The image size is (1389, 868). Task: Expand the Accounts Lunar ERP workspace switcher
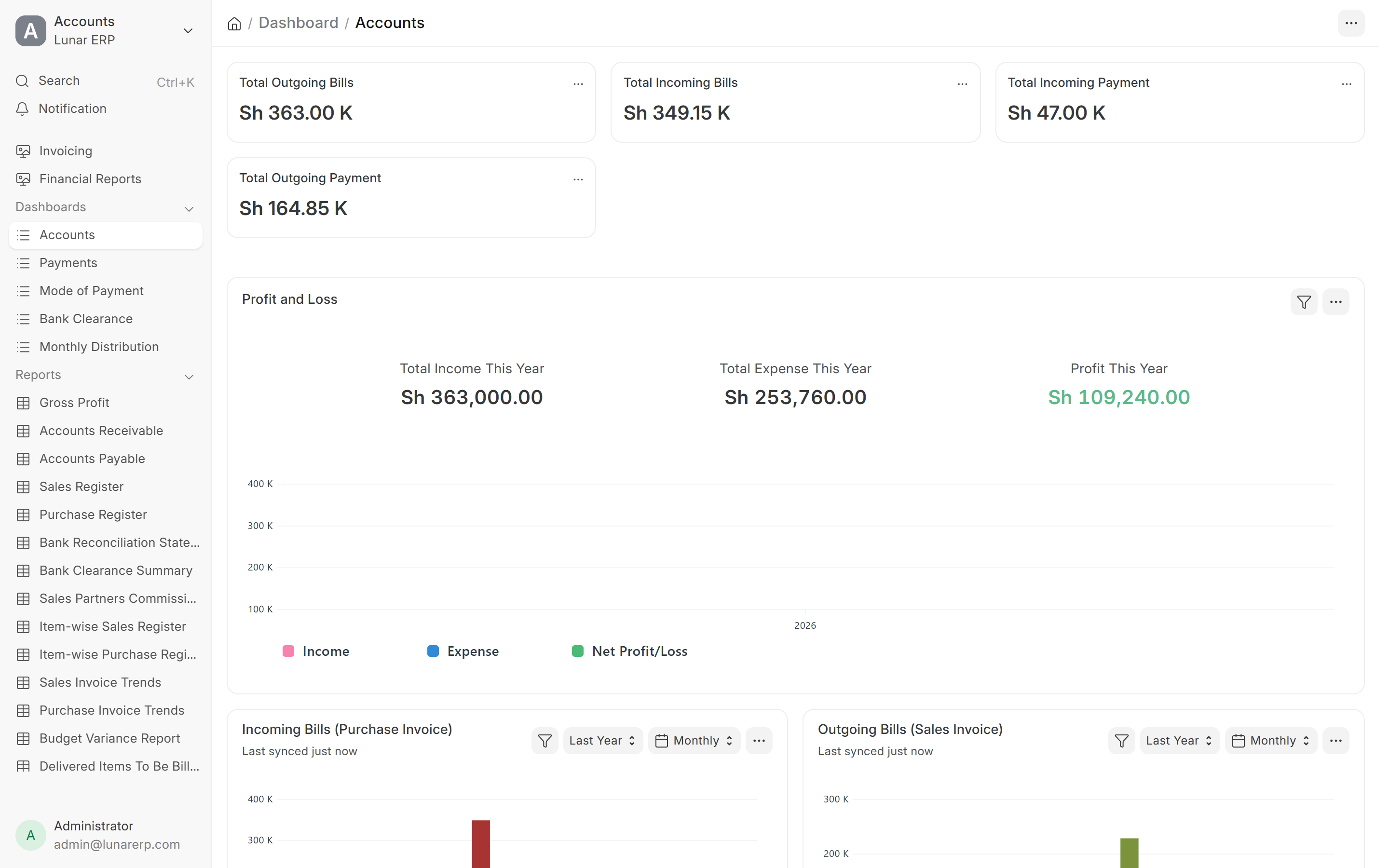(188, 30)
